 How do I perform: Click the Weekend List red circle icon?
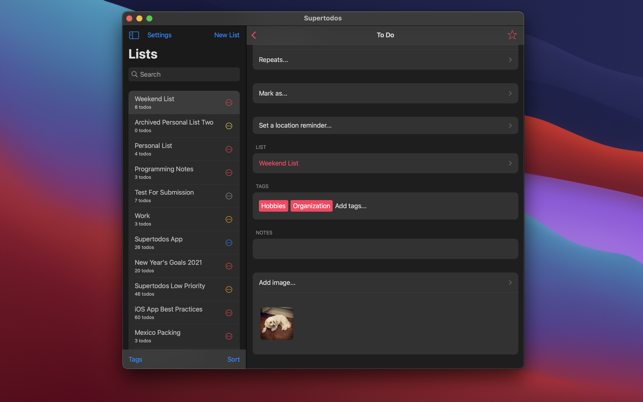229,103
